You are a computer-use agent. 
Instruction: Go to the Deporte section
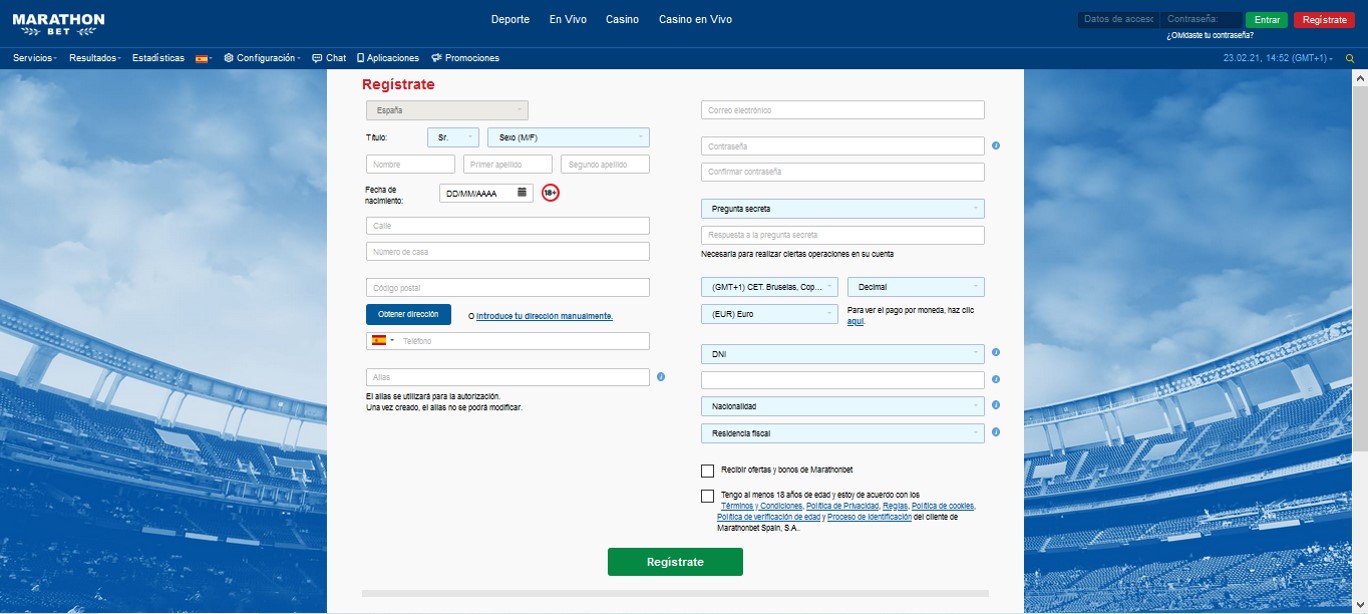510,20
